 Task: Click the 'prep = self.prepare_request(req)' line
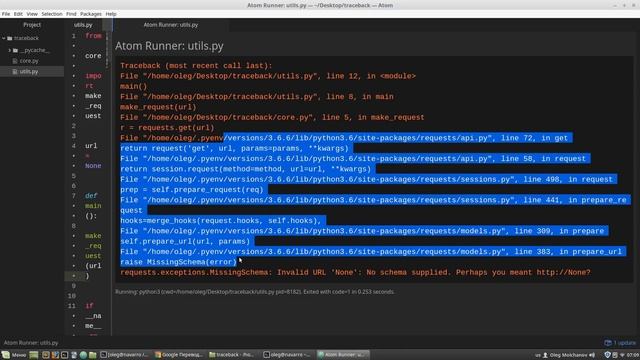[192, 190]
